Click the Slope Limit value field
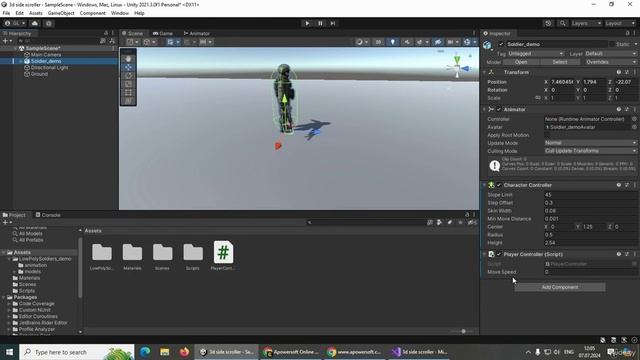This screenshot has height=360, width=640. (x=590, y=195)
